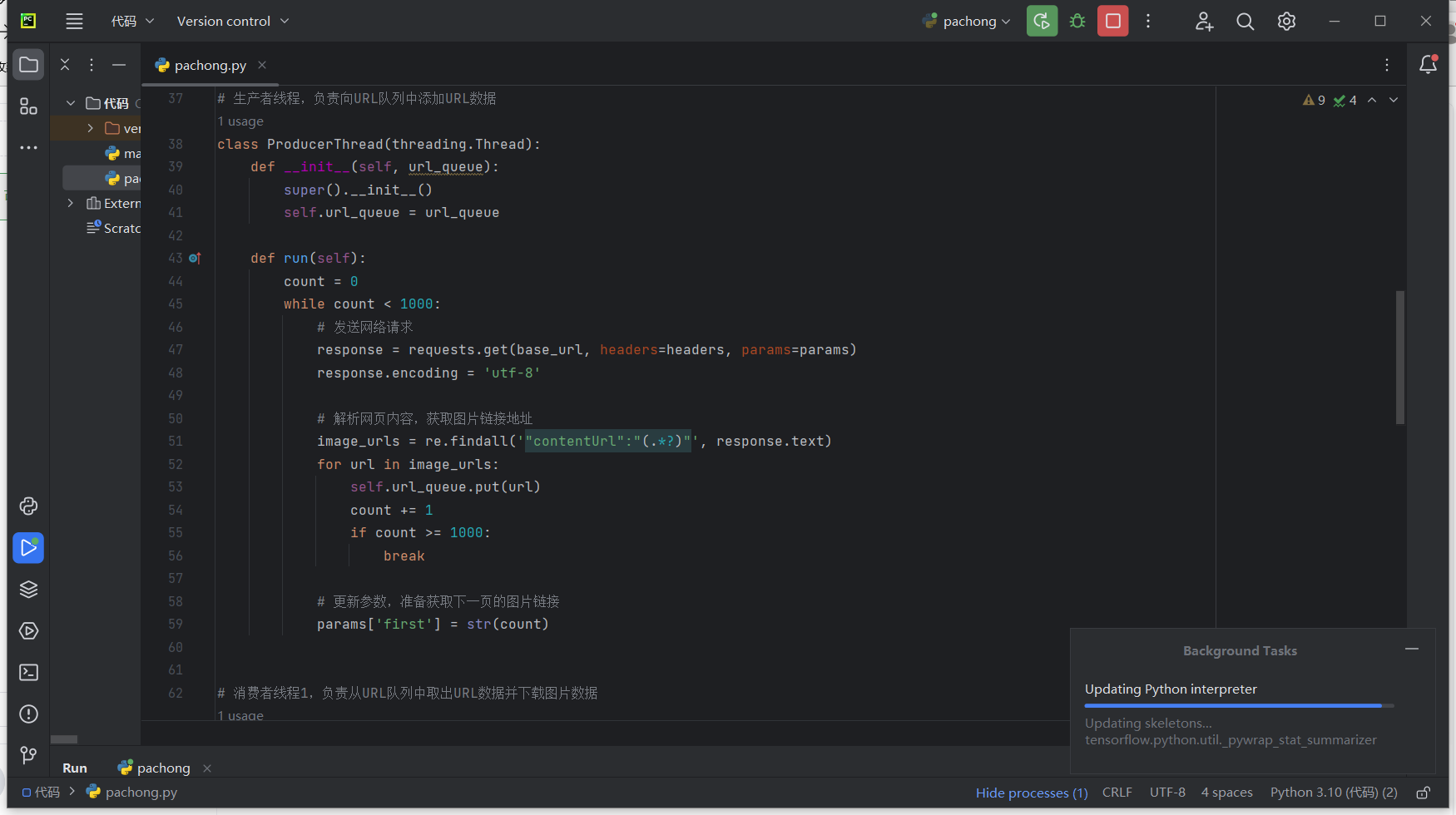This screenshot has height=815, width=1456.
Task: Expand the venv folder in project tree
Action: pyautogui.click(x=91, y=128)
